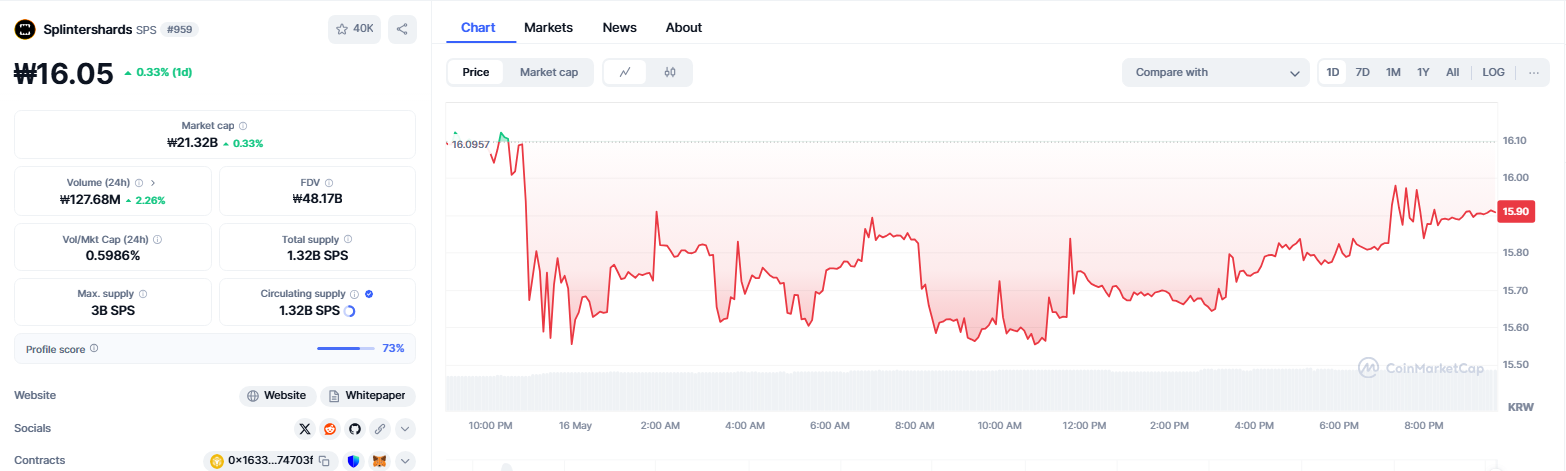Select the 1M time range

[x=1393, y=72]
